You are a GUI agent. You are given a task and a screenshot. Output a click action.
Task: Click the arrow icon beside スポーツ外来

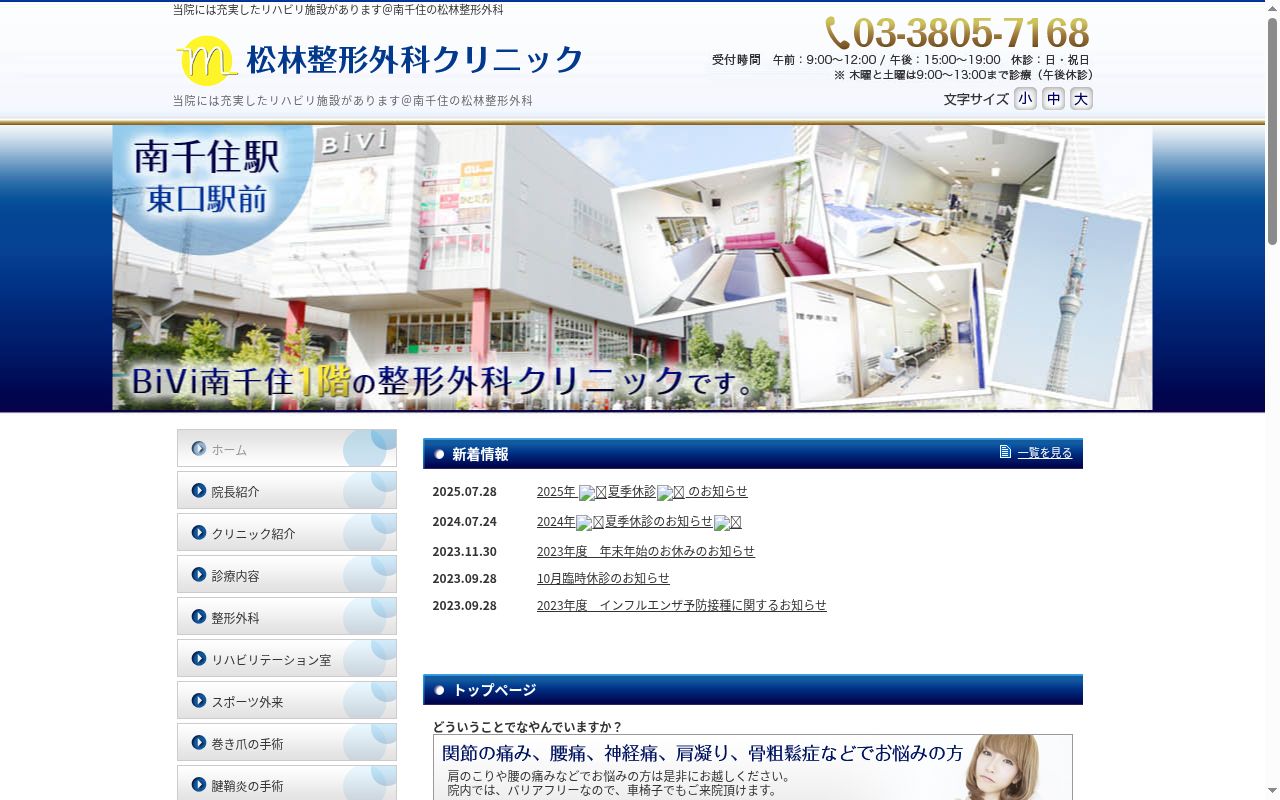click(198, 700)
